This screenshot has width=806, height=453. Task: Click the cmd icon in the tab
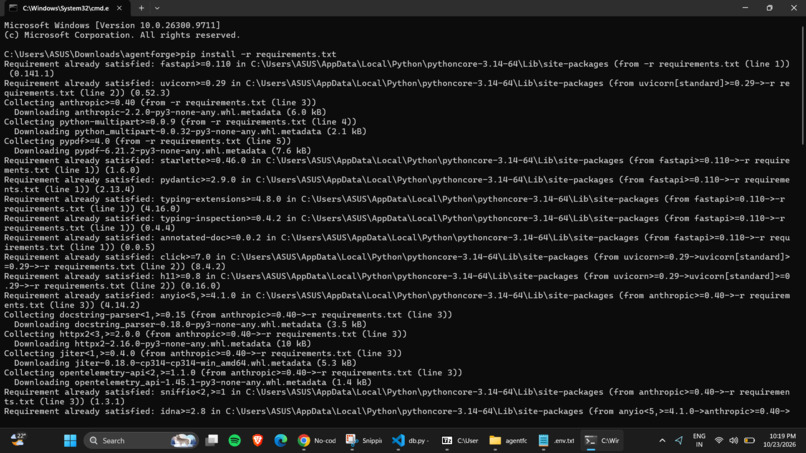click(13, 8)
